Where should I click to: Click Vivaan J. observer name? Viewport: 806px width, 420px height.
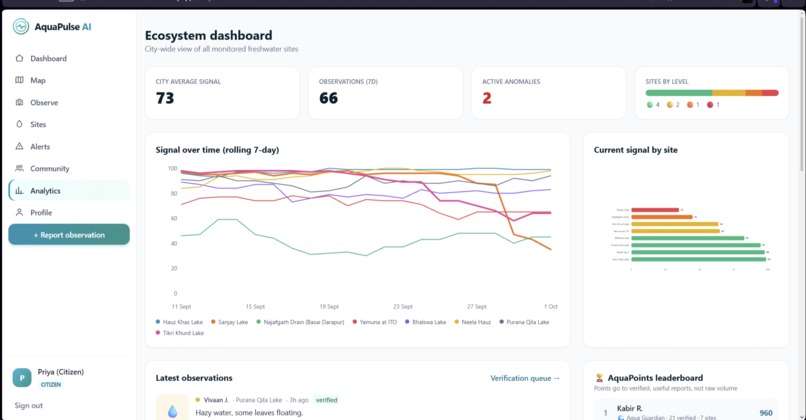pyautogui.click(x=216, y=400)
